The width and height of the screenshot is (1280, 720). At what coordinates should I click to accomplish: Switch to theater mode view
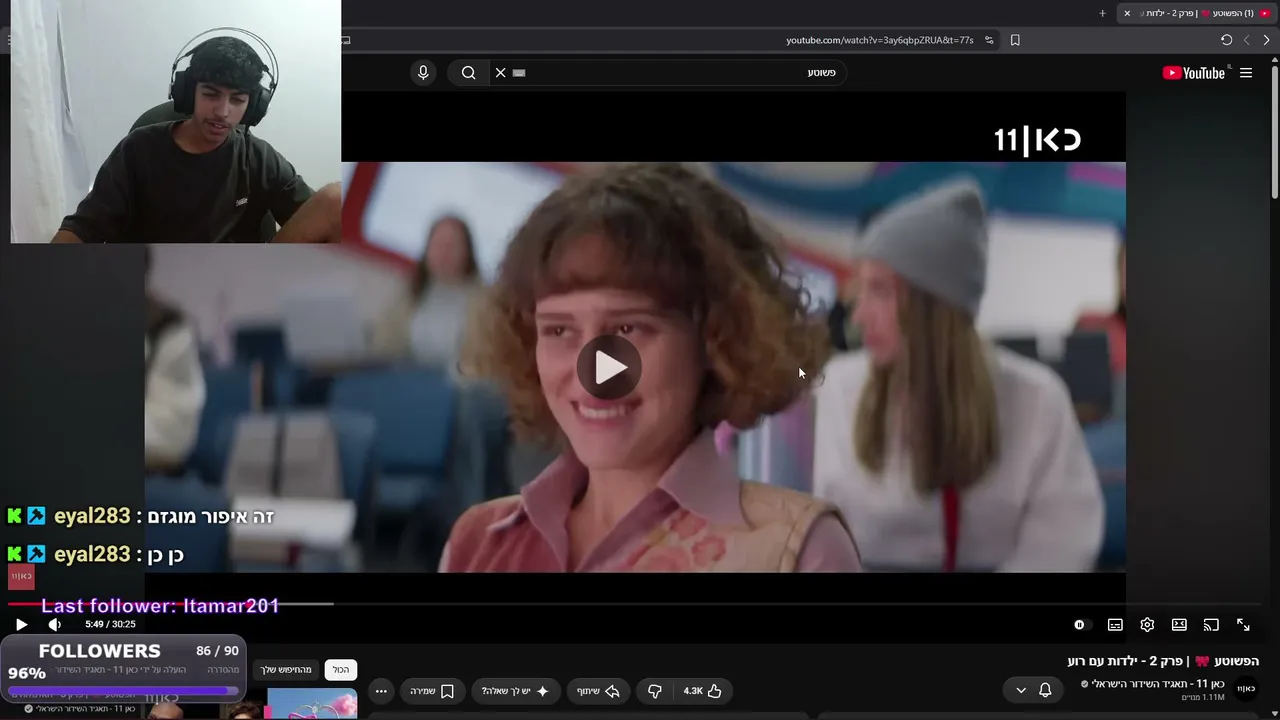pos(1179,625)
